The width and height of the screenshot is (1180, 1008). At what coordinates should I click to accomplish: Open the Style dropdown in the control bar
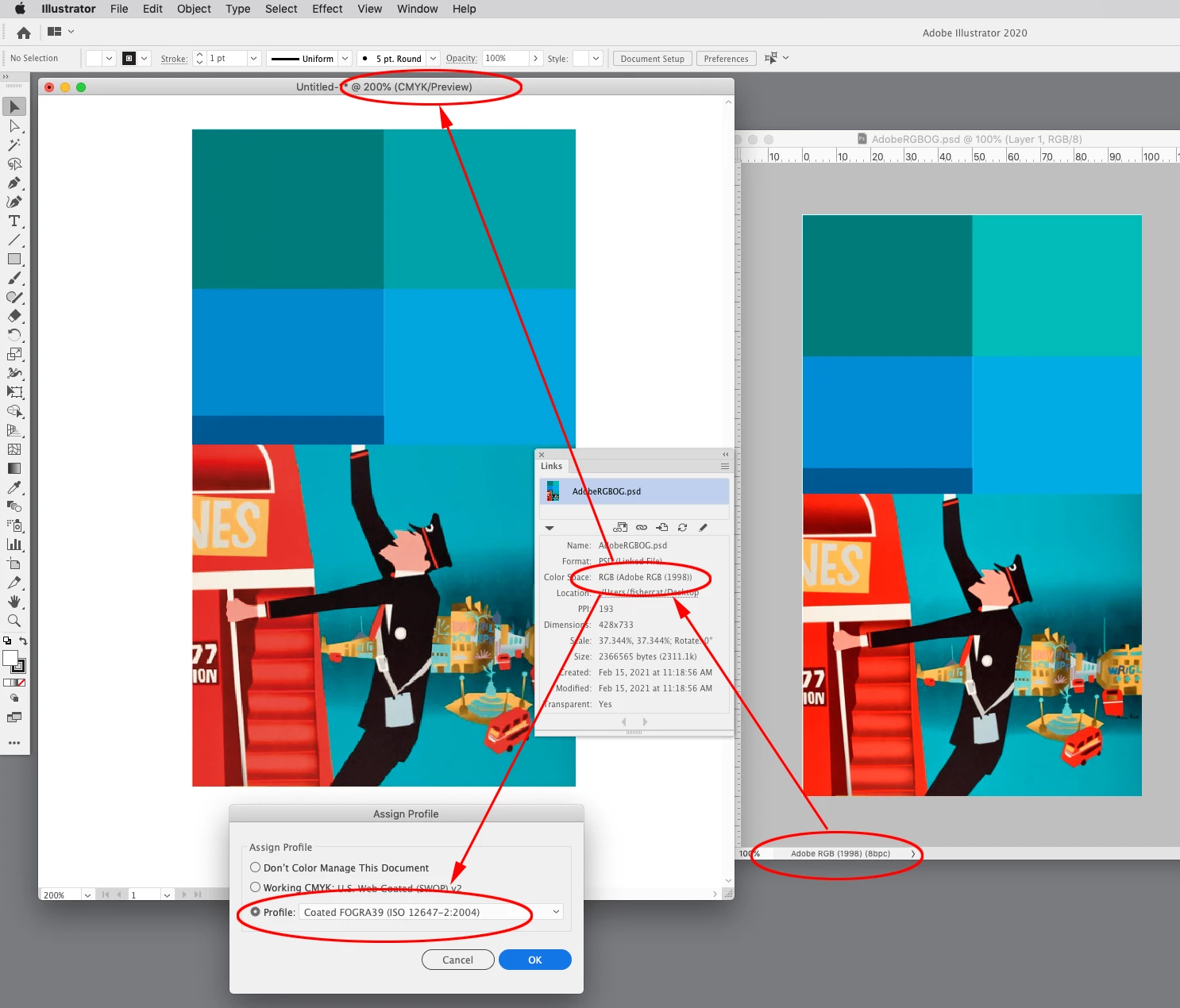point(596,58)
